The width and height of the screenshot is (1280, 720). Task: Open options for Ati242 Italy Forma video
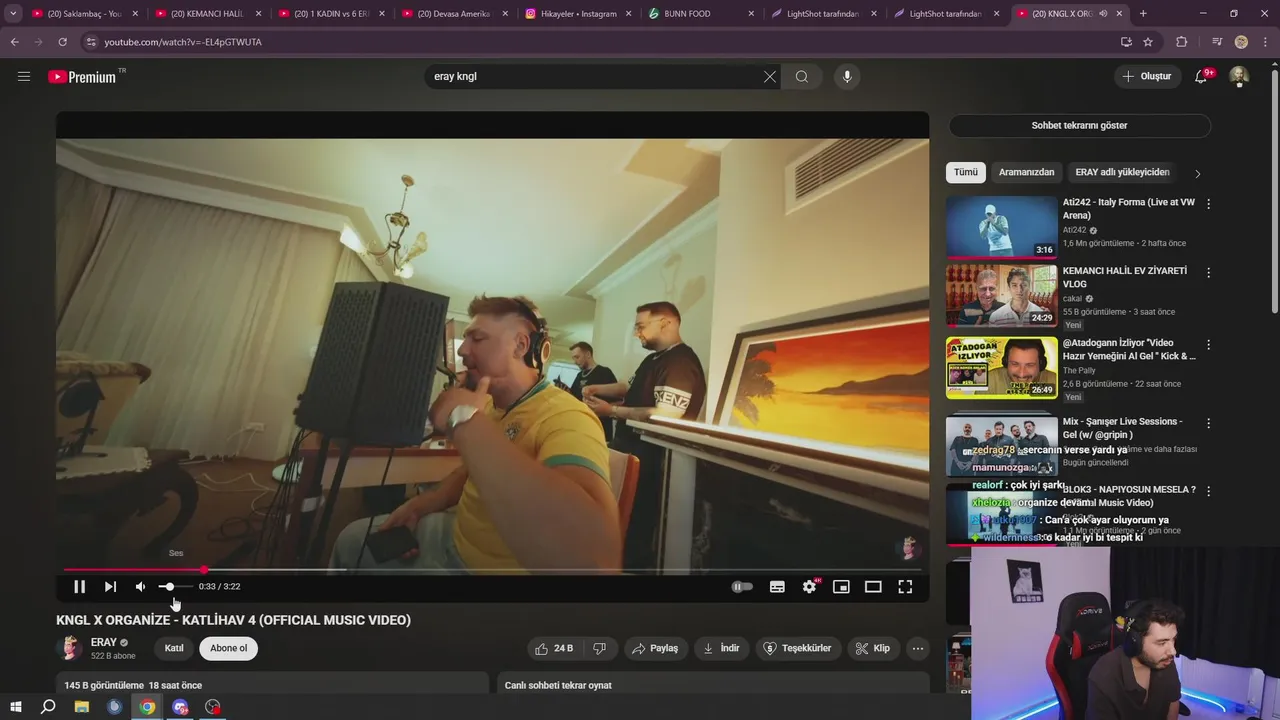click(1208, 203)
